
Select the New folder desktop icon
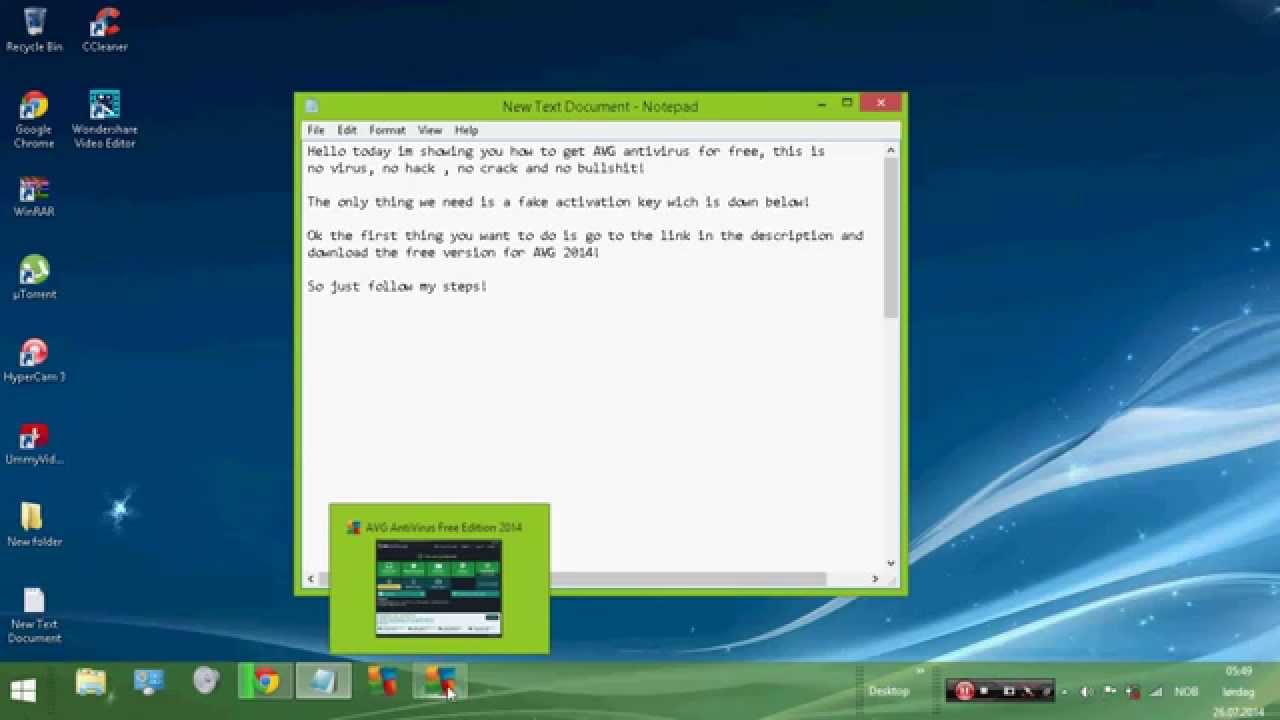(34, 525)
